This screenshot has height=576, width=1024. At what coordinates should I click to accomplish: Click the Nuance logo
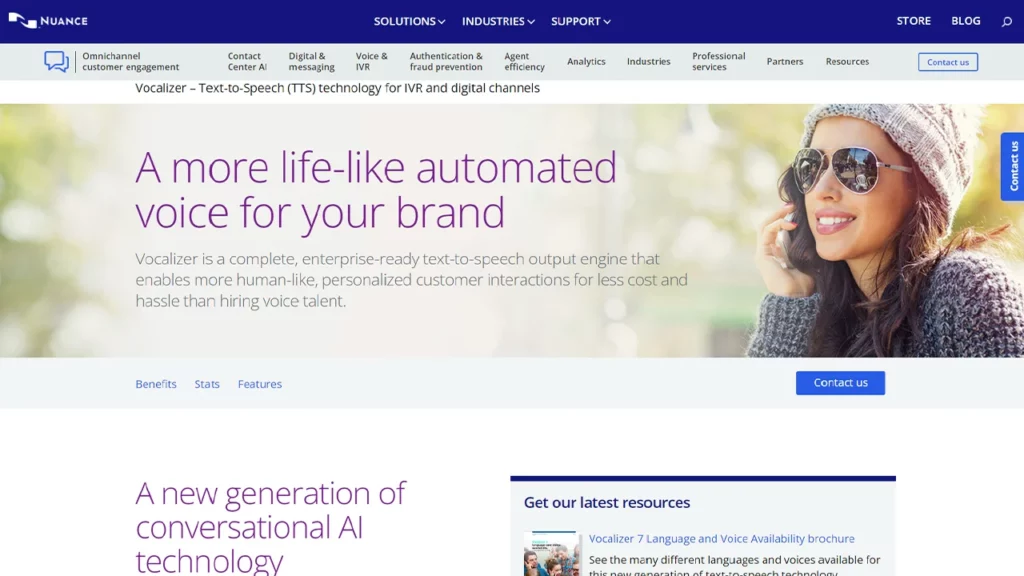click(x=47, y=21)
